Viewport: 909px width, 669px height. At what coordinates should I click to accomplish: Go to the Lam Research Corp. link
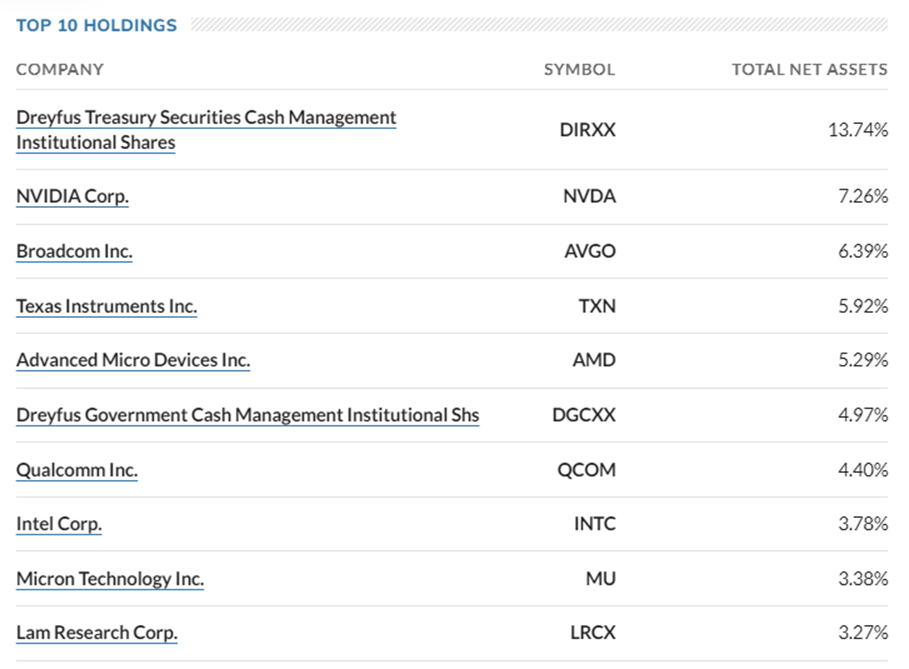click(97, 633)
